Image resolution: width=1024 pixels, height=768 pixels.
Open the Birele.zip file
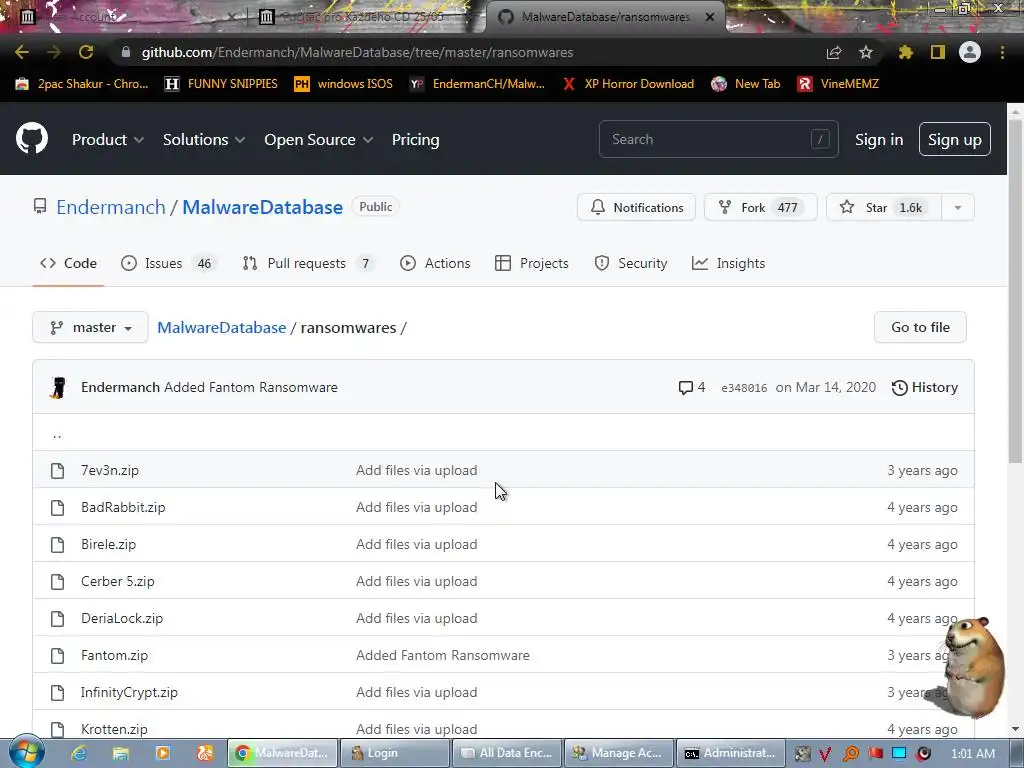(108, 545)
